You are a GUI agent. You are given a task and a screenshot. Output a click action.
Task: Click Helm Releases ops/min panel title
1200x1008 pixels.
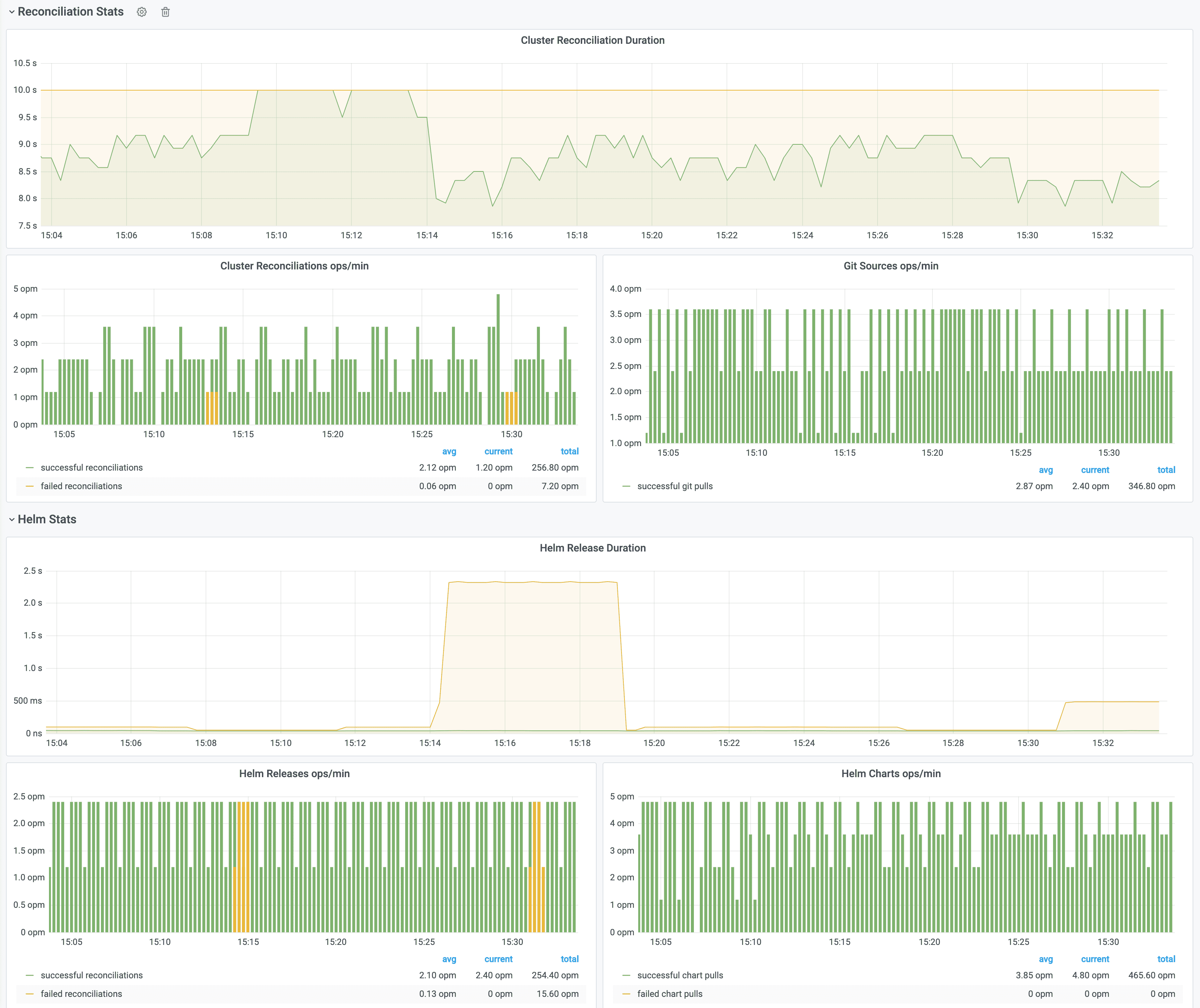[294, 774]
